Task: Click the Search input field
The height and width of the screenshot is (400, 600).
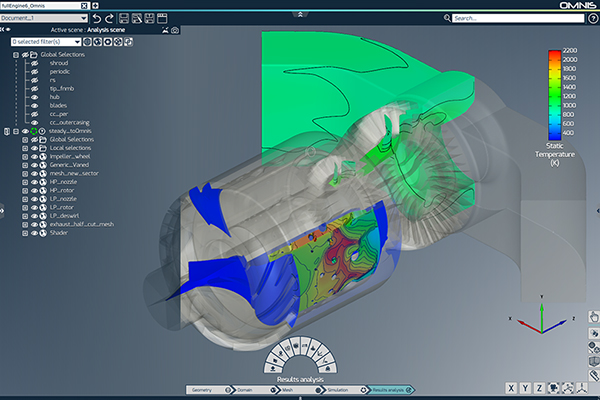Action: pyautogui.click(x=518, y=18)
